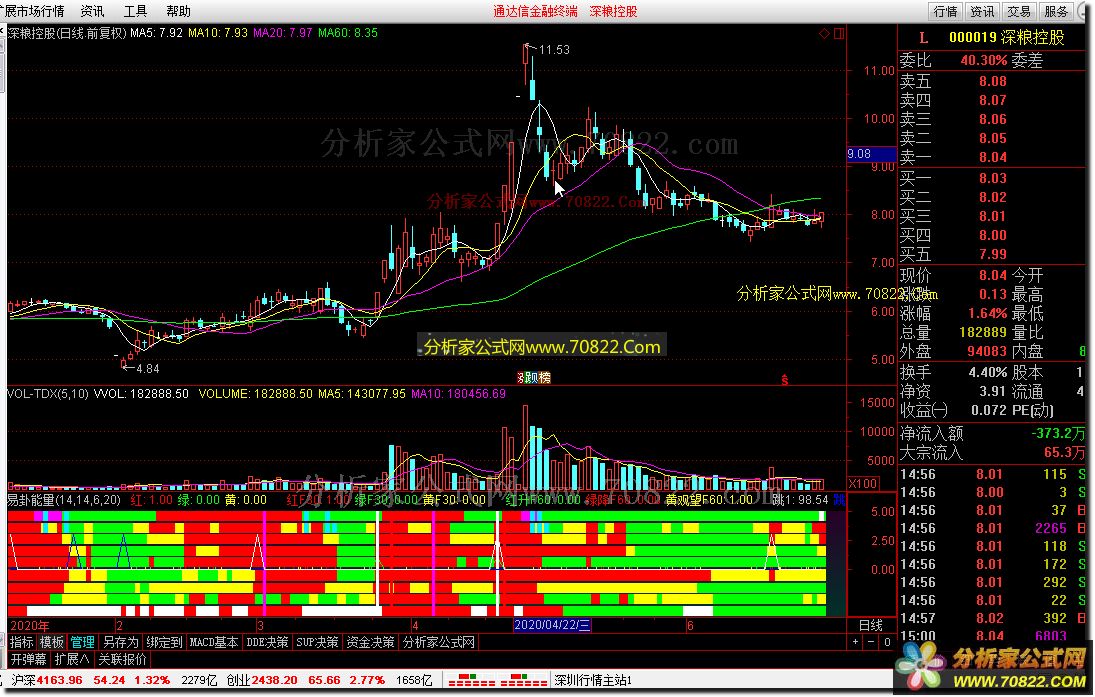Screen dimensions: 1095x697
Task: Click the 开弹幕 tab
Action: (29, 659)
